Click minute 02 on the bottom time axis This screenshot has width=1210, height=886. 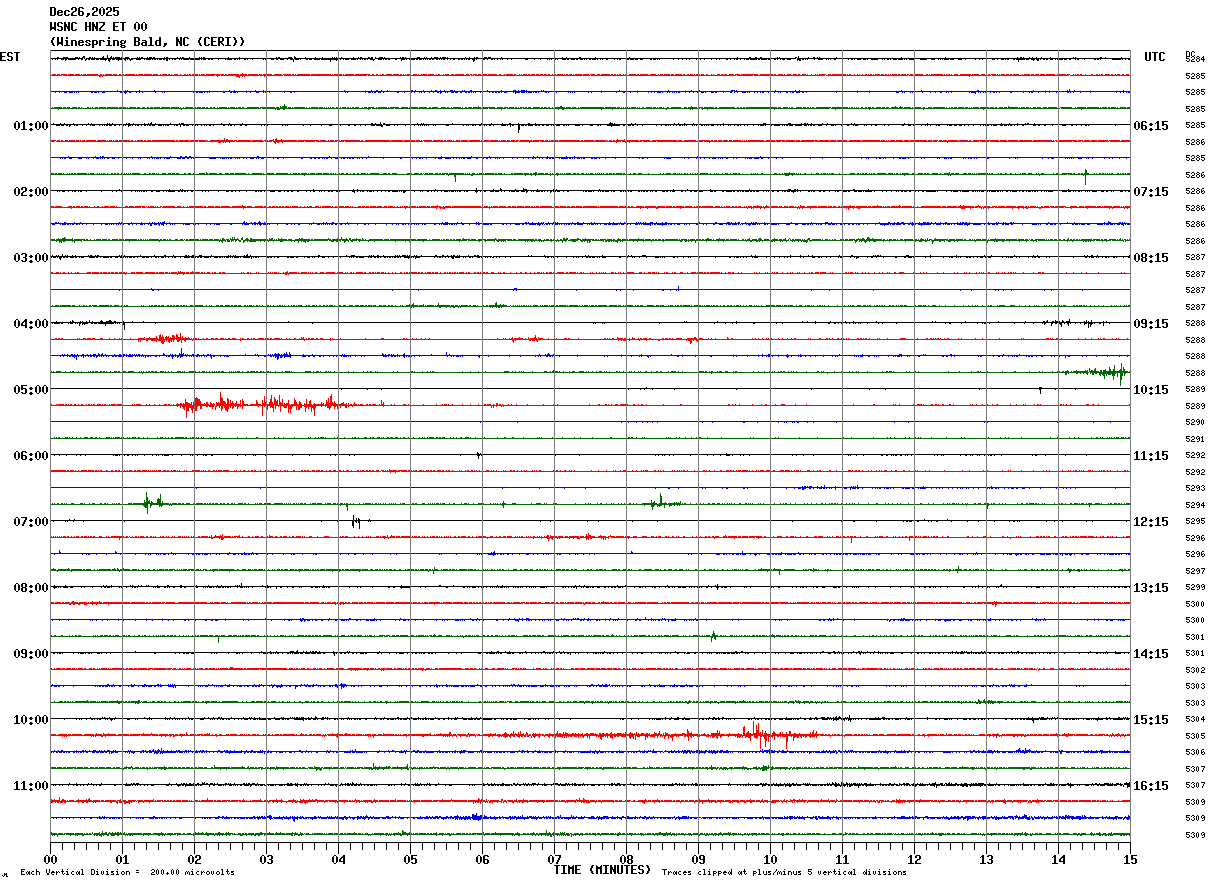(x=194, y=859)
